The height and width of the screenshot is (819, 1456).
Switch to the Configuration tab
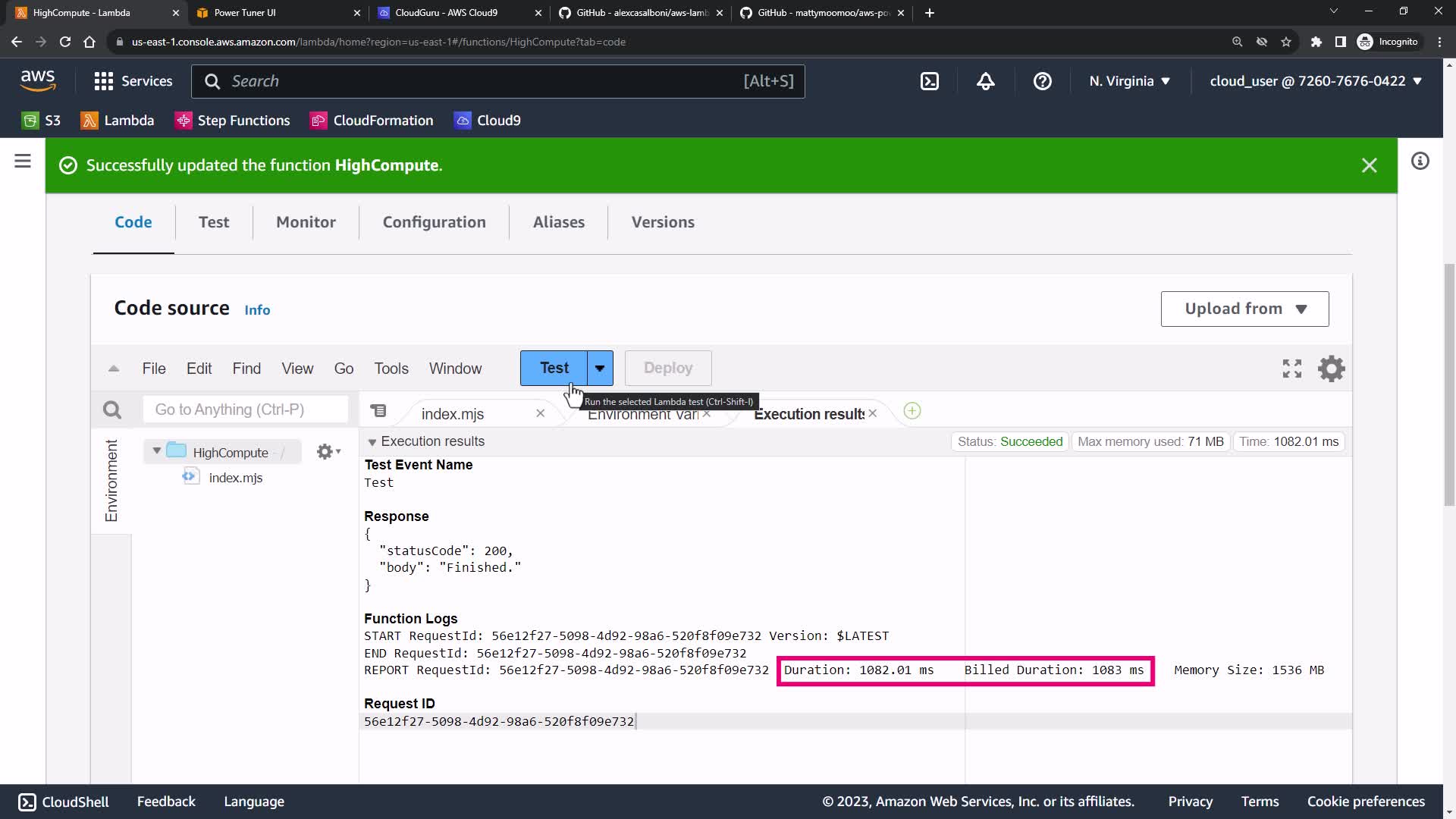[434, 222]
